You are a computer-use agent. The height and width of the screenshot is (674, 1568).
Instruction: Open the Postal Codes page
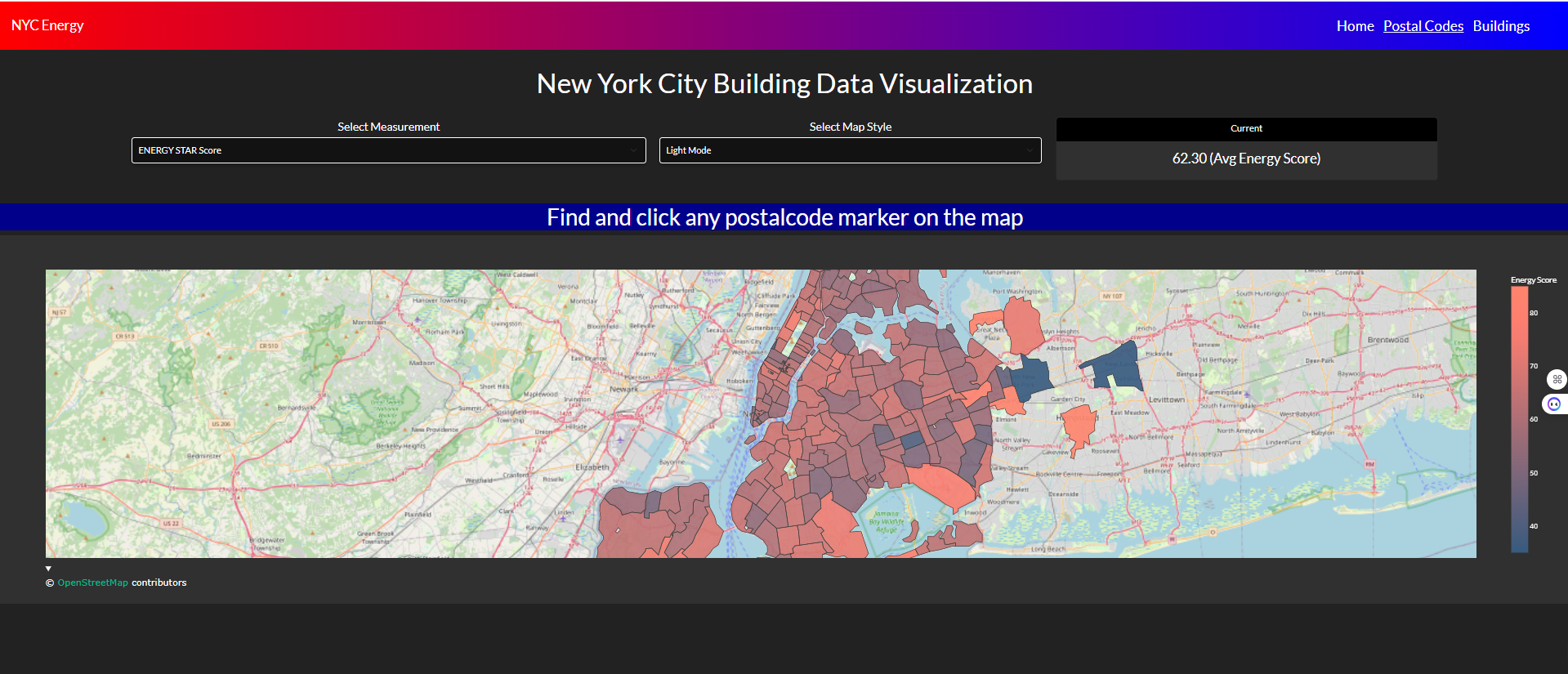[x=1423, y=26]
